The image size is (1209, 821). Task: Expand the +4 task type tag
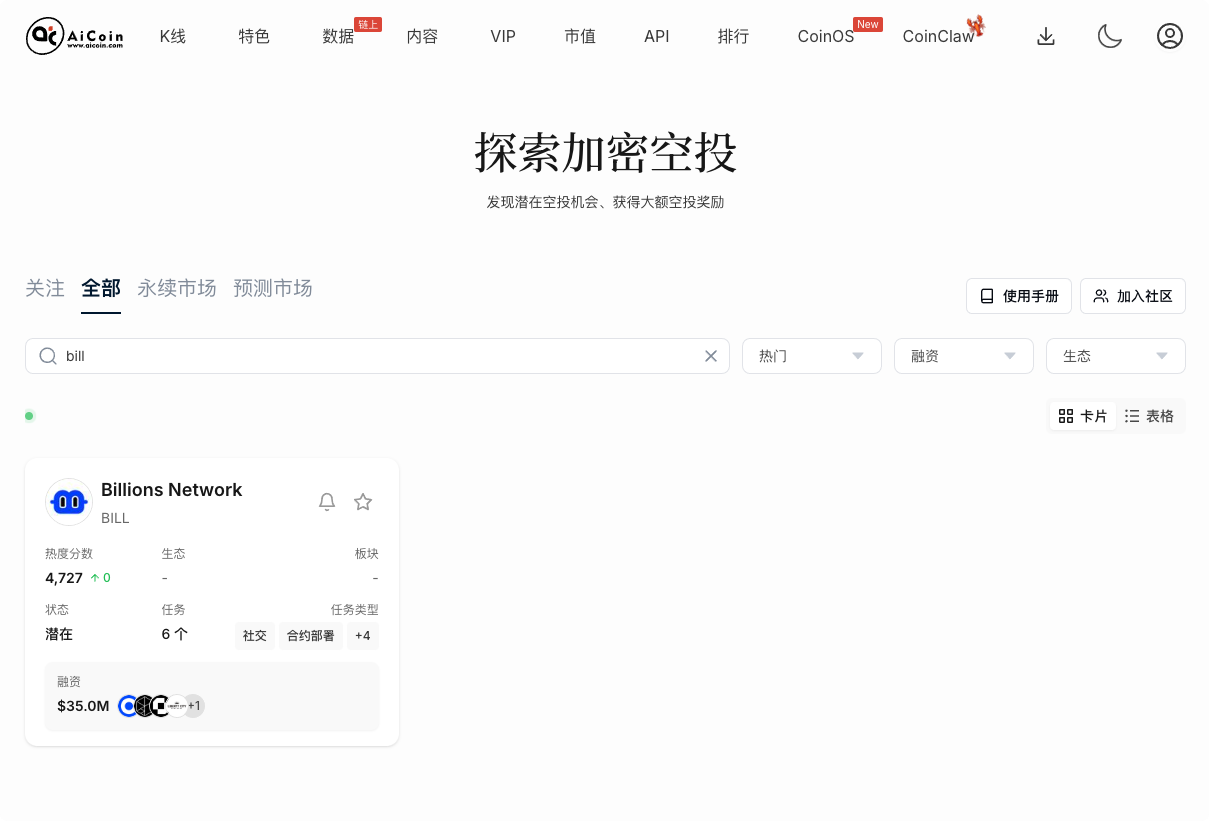point(362,636)
